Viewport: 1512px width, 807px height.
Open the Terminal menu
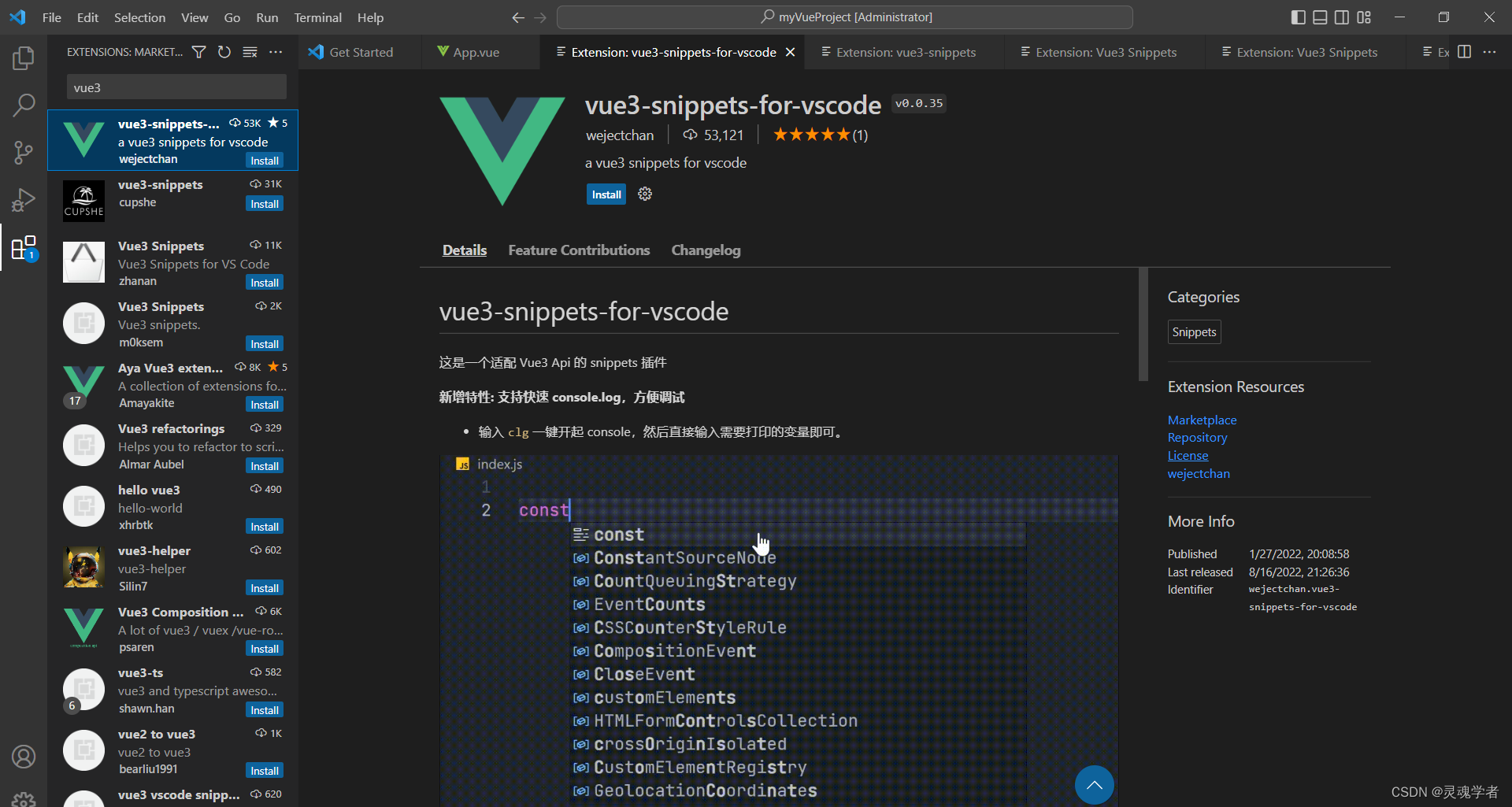pos(317,17)
